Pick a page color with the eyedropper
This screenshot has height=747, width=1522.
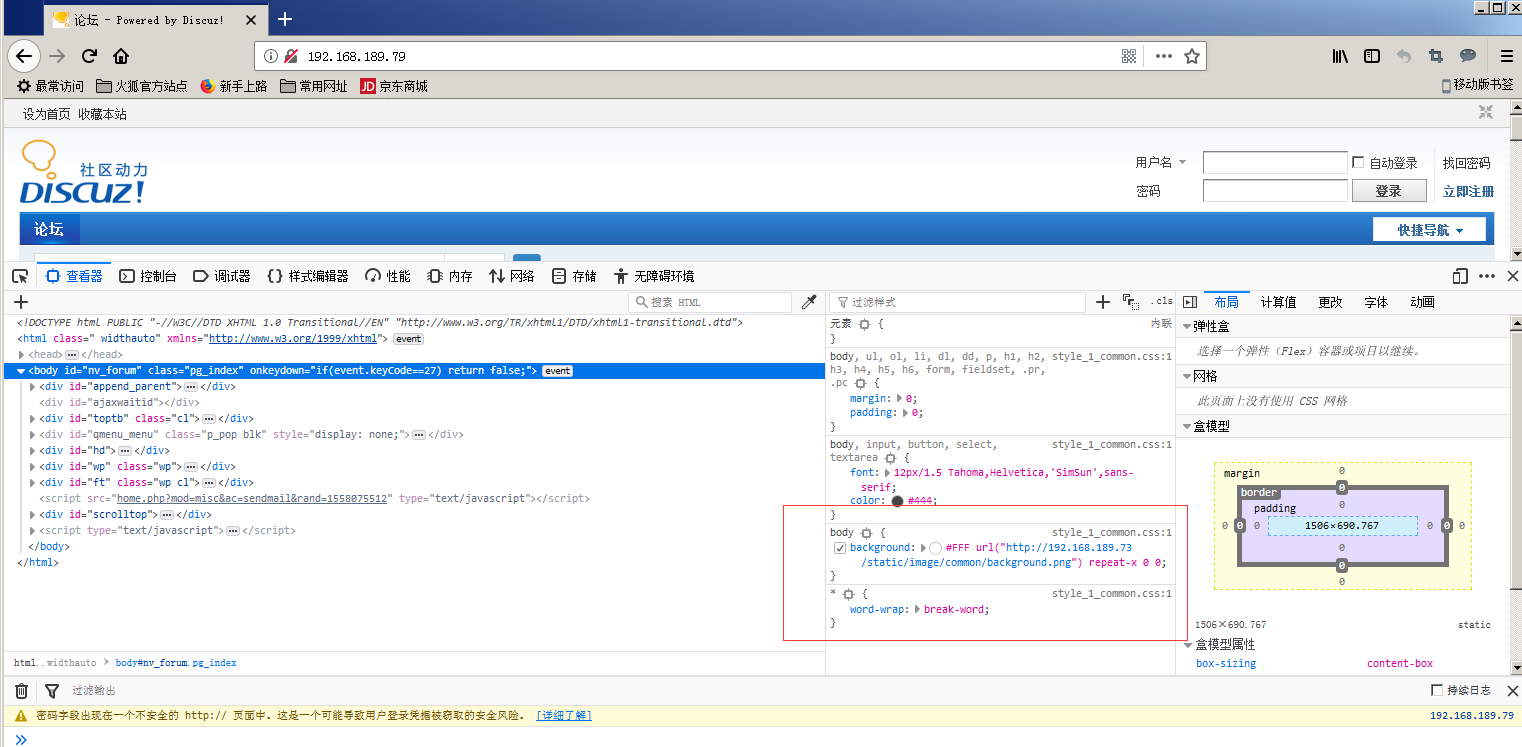[x=809, y=302]
